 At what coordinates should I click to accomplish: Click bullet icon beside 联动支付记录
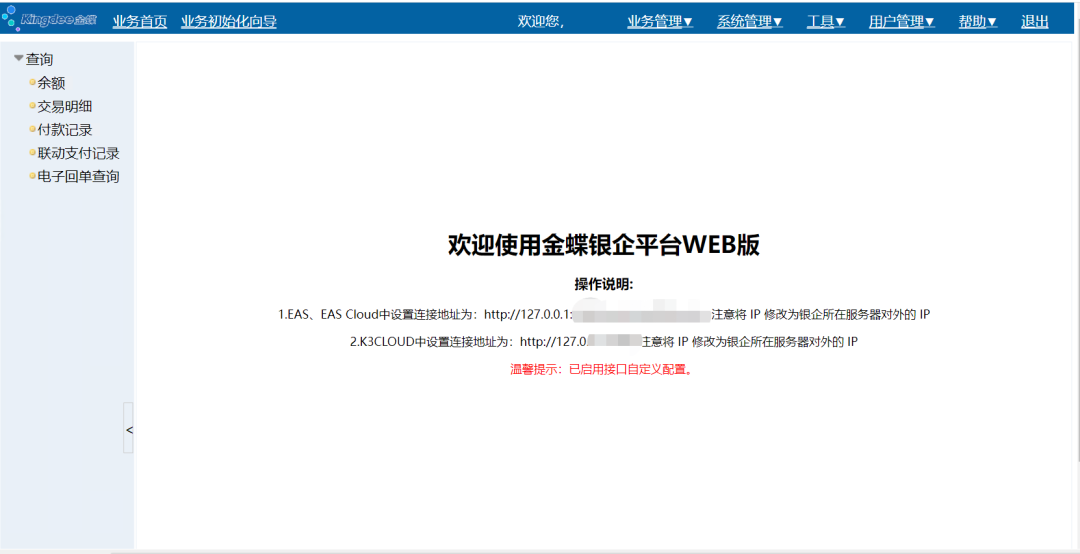[32, 153]
